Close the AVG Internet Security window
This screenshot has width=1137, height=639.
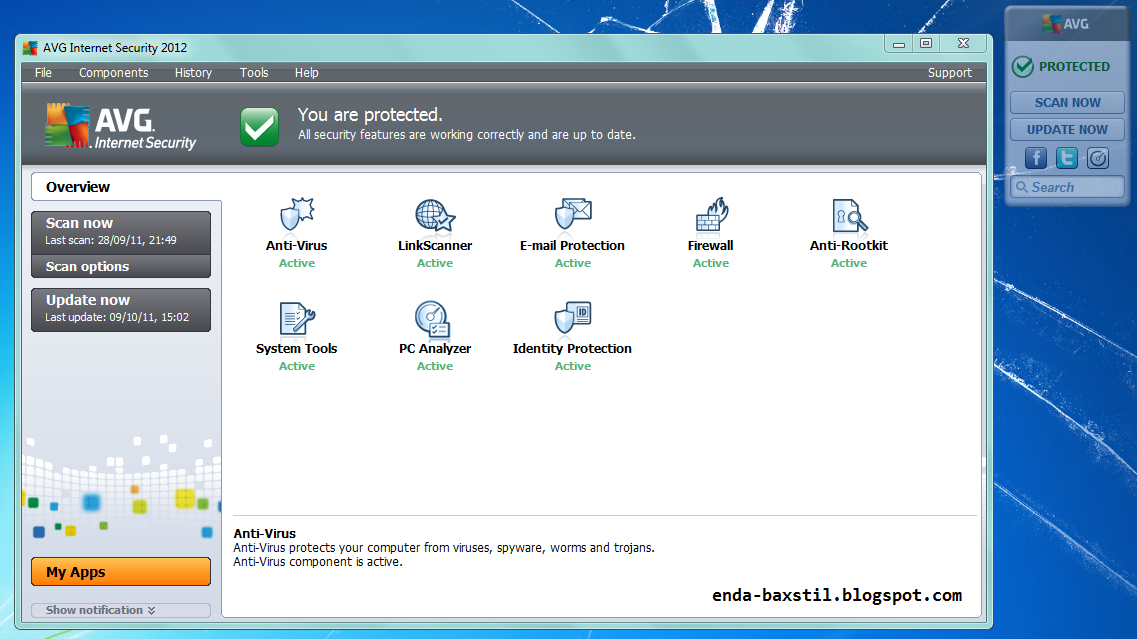pyautogui.click(x=963, y=44)
